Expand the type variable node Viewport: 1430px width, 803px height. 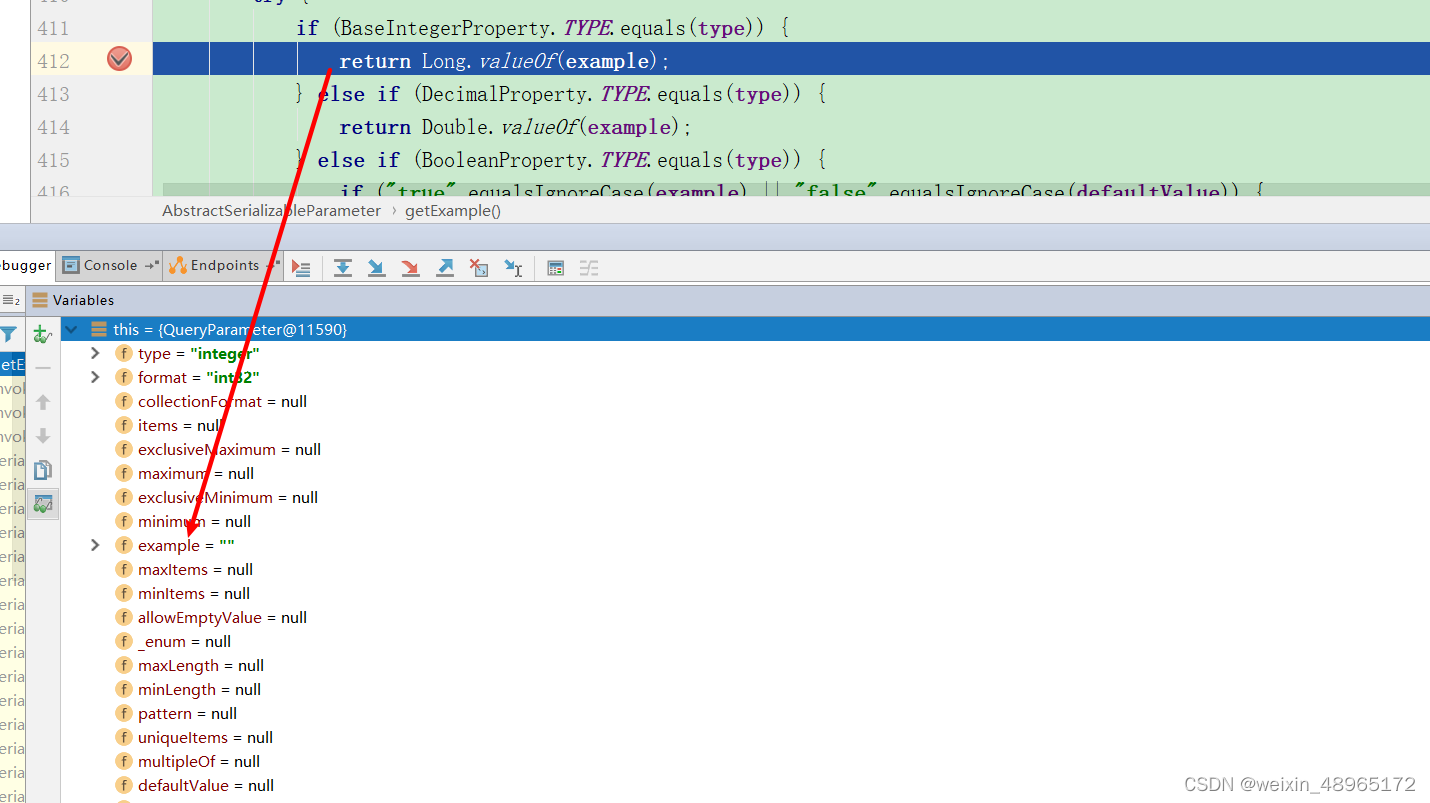[x=94, y=353]
